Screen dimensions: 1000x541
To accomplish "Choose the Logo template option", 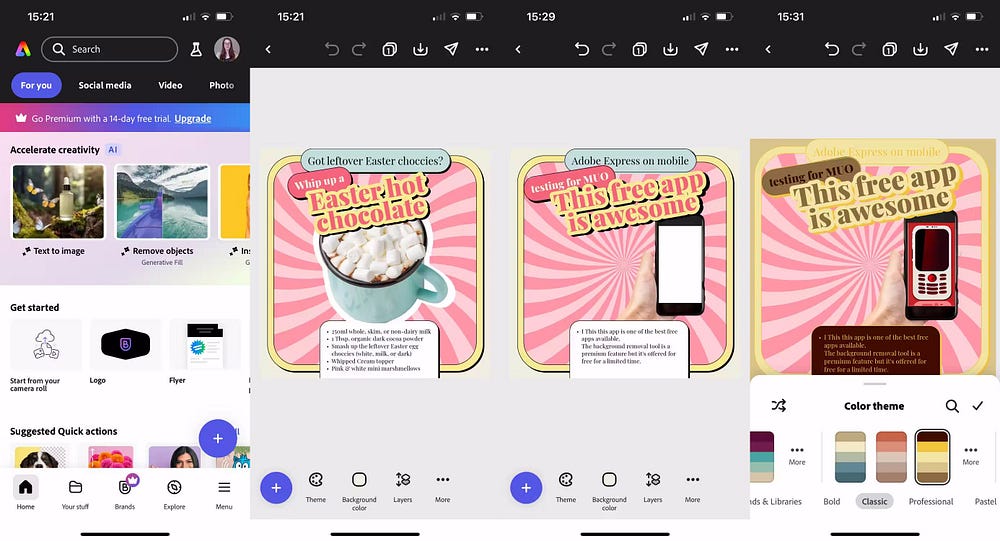I will coord(125,352).
